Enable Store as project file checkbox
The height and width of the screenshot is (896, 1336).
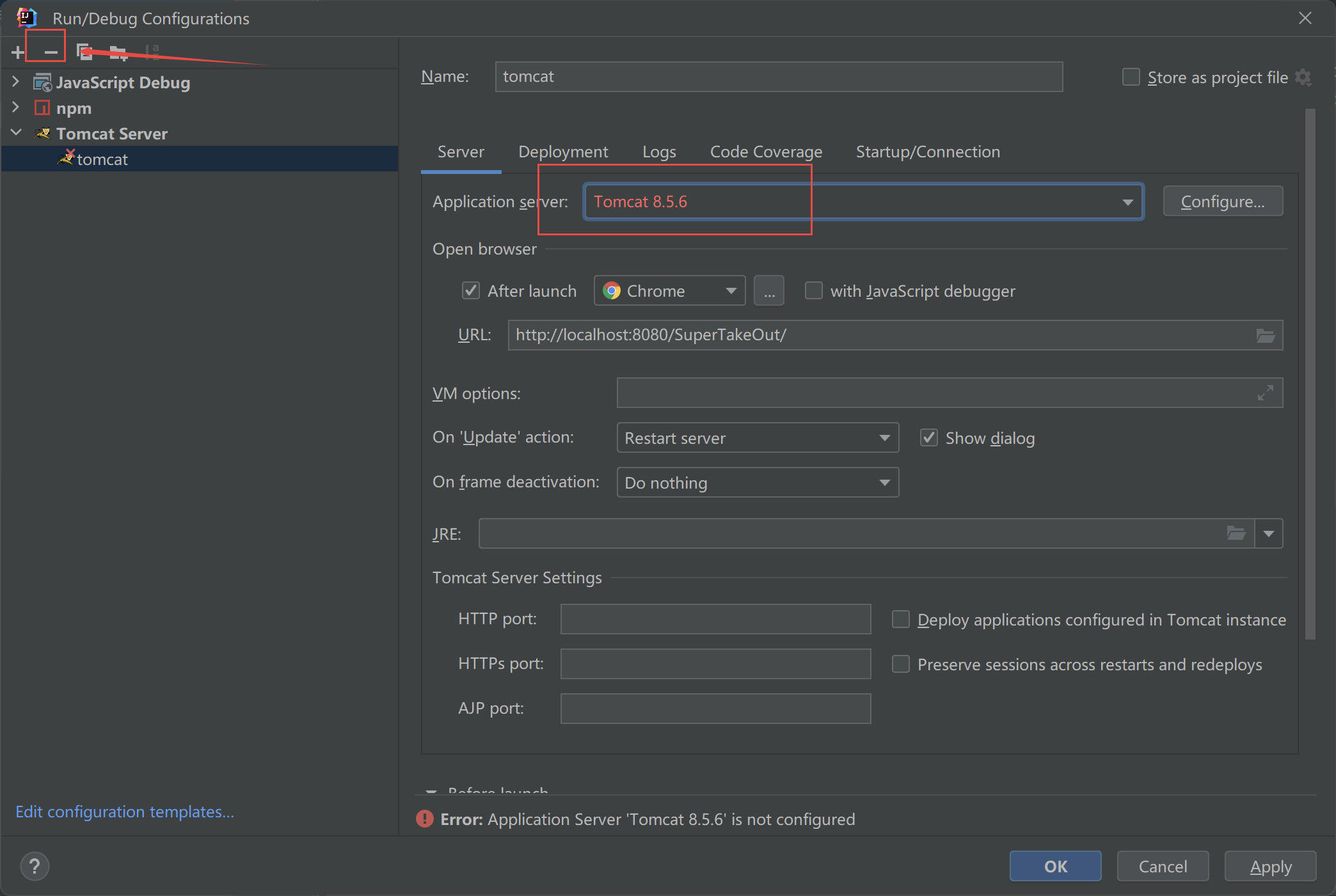pyautogui.click(x=1131, y=77)
